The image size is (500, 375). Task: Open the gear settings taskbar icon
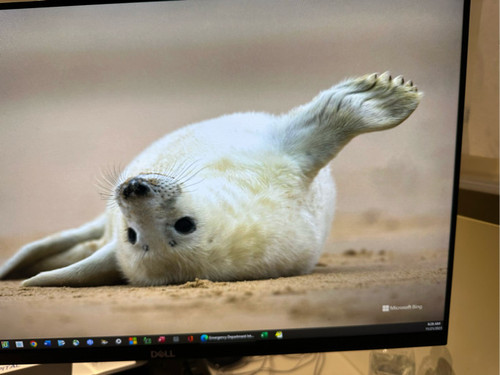[118, 341]
